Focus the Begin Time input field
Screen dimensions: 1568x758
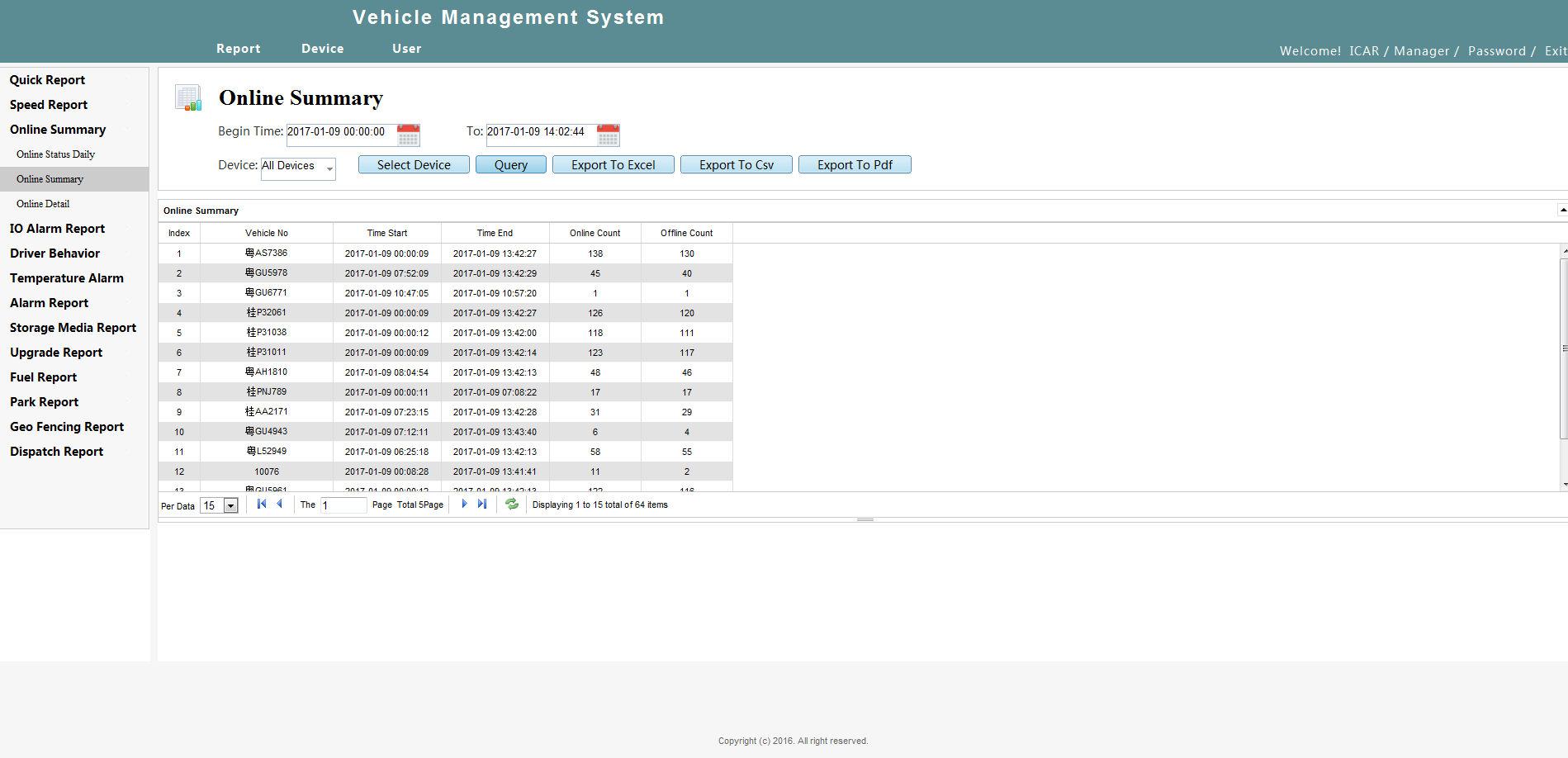pyautogui.click(x=341, y=135)
